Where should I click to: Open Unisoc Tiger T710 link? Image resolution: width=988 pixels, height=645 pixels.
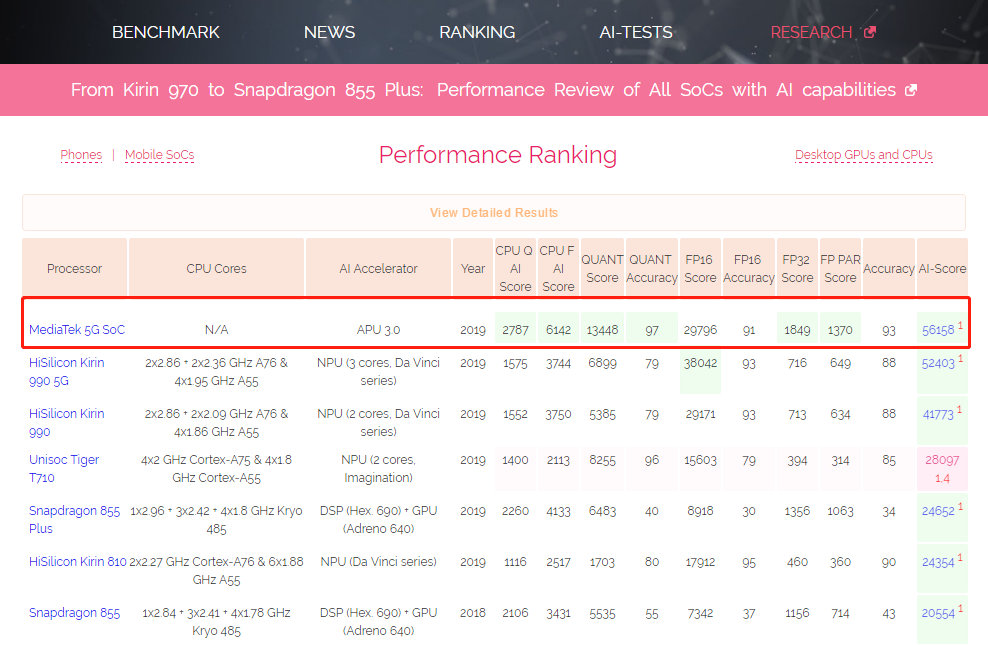[64, 468]
